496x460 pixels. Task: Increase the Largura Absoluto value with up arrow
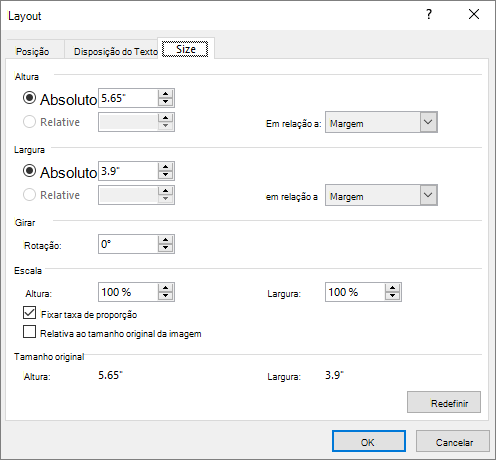[165, 167]
